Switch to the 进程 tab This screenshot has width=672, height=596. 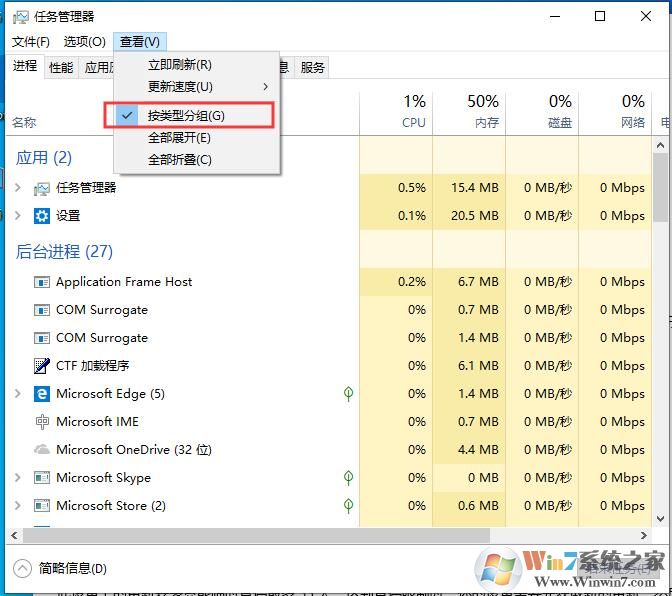point(25,66)
